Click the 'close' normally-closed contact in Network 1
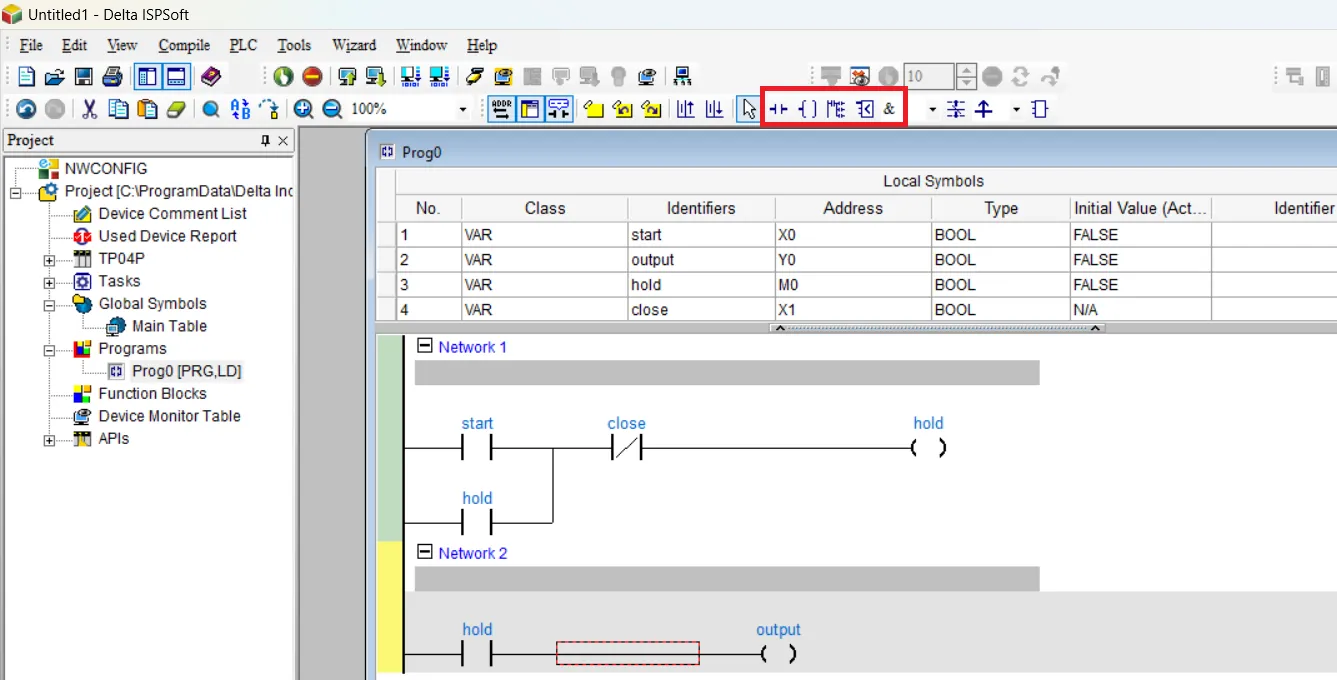Image resolution: width=1337 pixels, height=680 pixels. pyautogui.click(x=626, y=448)
